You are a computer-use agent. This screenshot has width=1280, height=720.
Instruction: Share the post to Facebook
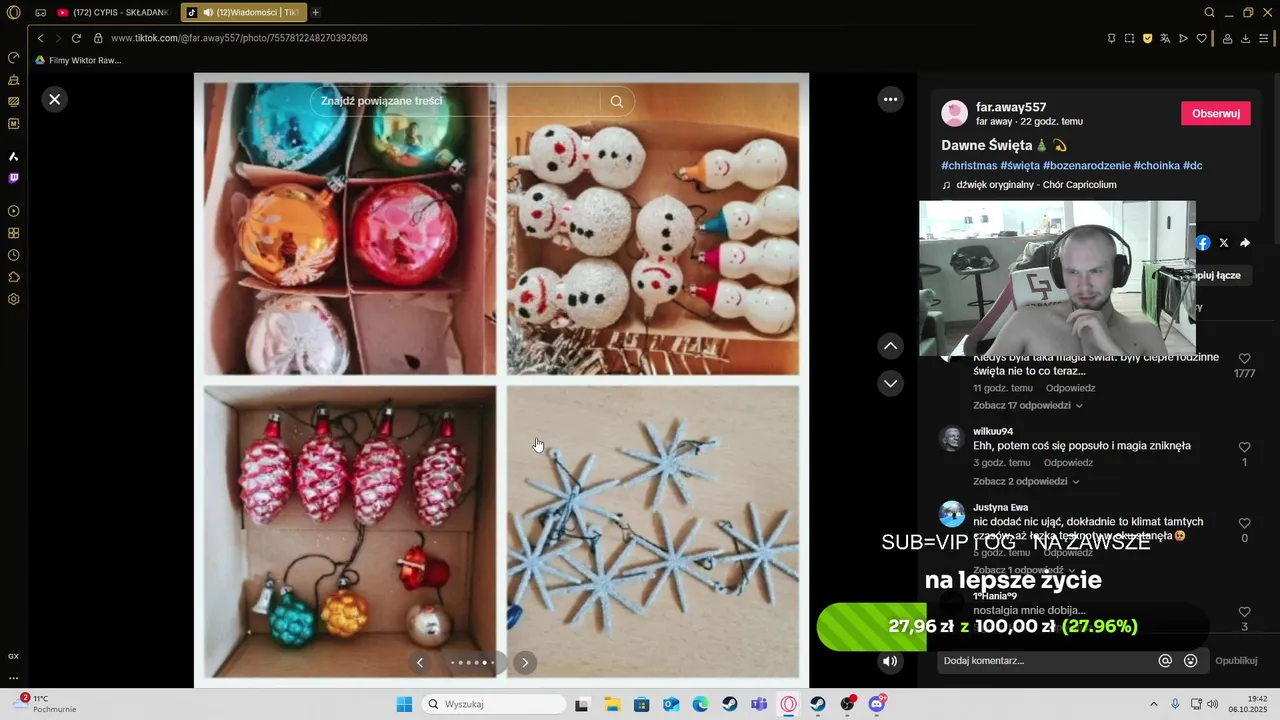[x=1203, y=243]
